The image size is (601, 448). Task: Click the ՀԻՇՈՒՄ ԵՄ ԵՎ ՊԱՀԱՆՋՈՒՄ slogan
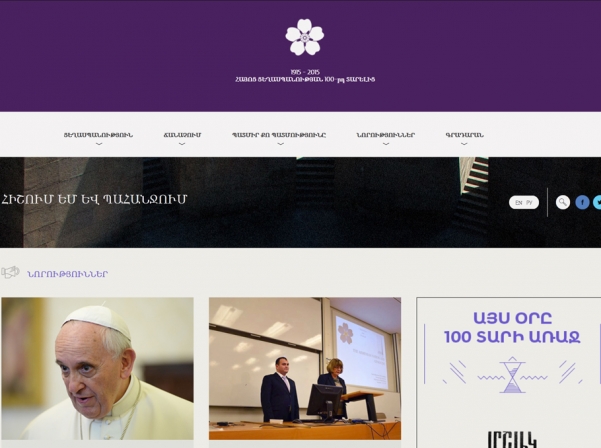point(94,199)
